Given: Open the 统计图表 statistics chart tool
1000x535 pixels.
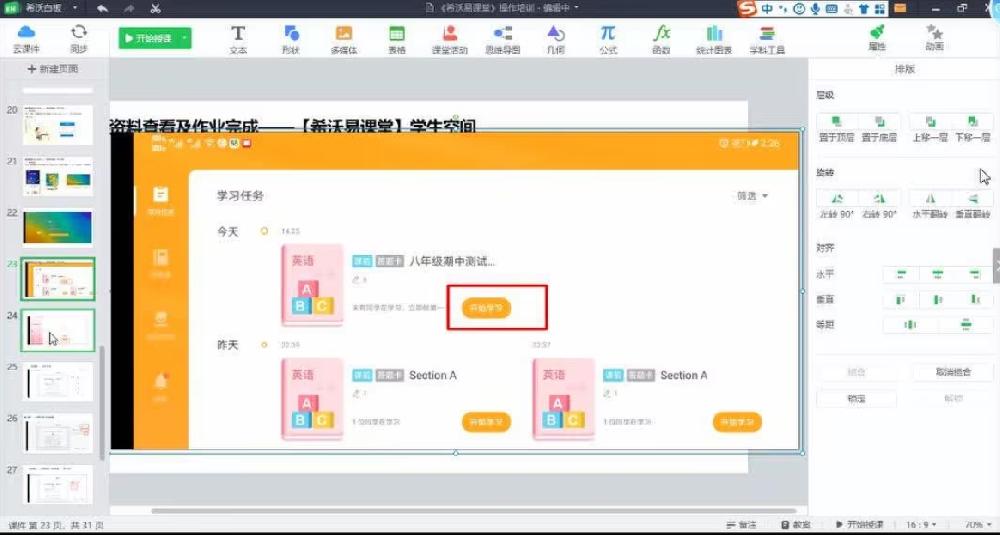Looking at the screenshot, I should 714,40.
